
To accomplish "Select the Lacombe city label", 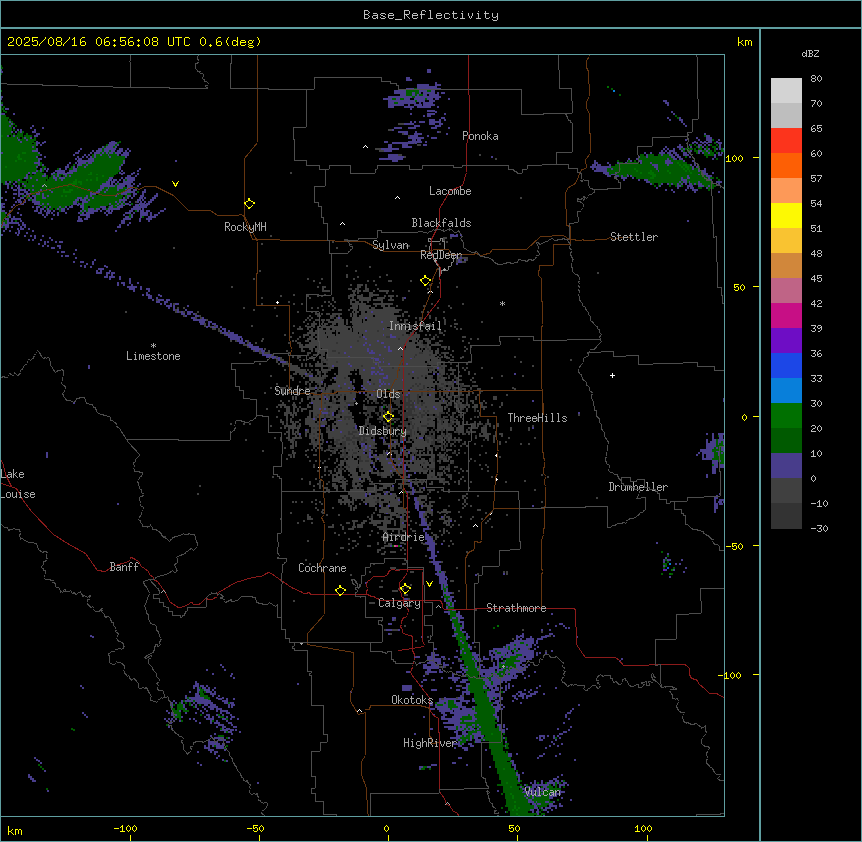I will [x=450, y=191].
